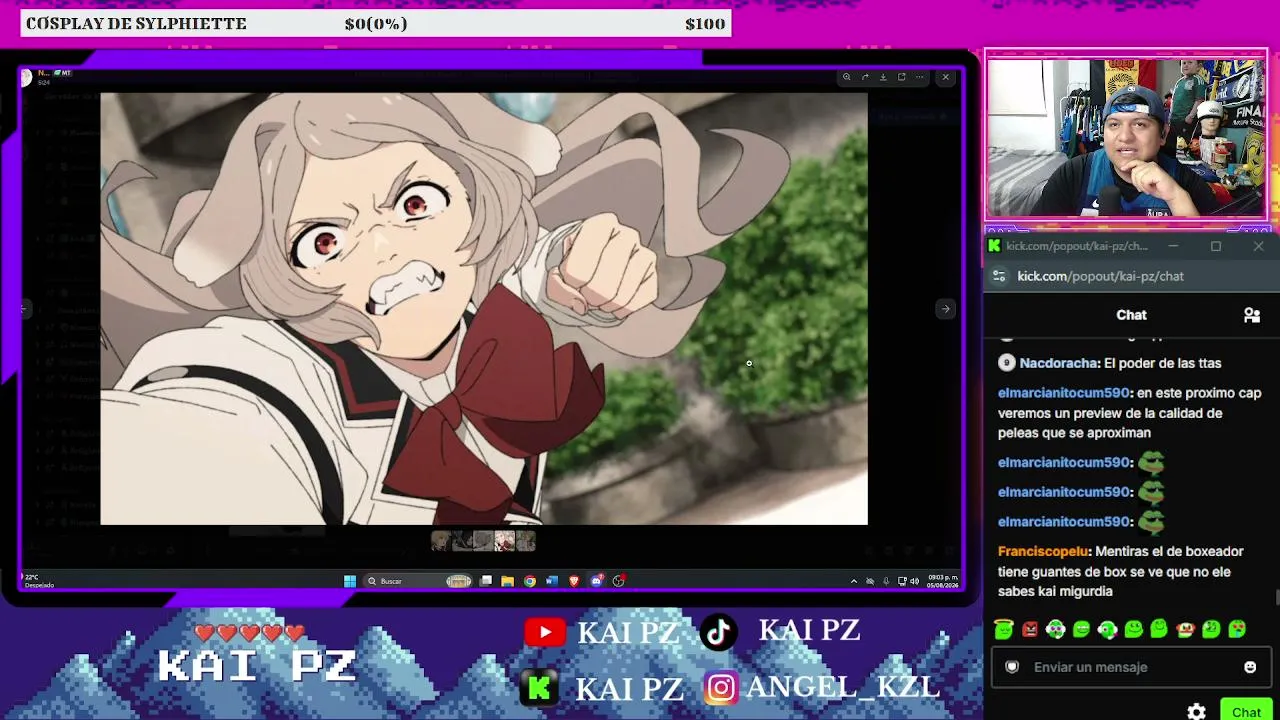Screen dimensions: 1280x720
Task: Insert the fifth quick emote with headset
Action: [1107, 629]
